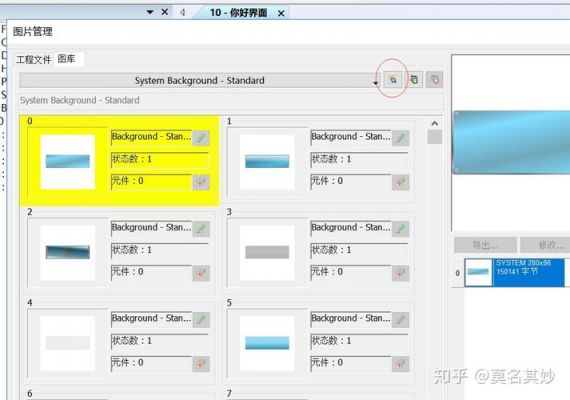Click the 状态数:1 field of picture 3
This screenshot has height=400, width=570.
359,251
